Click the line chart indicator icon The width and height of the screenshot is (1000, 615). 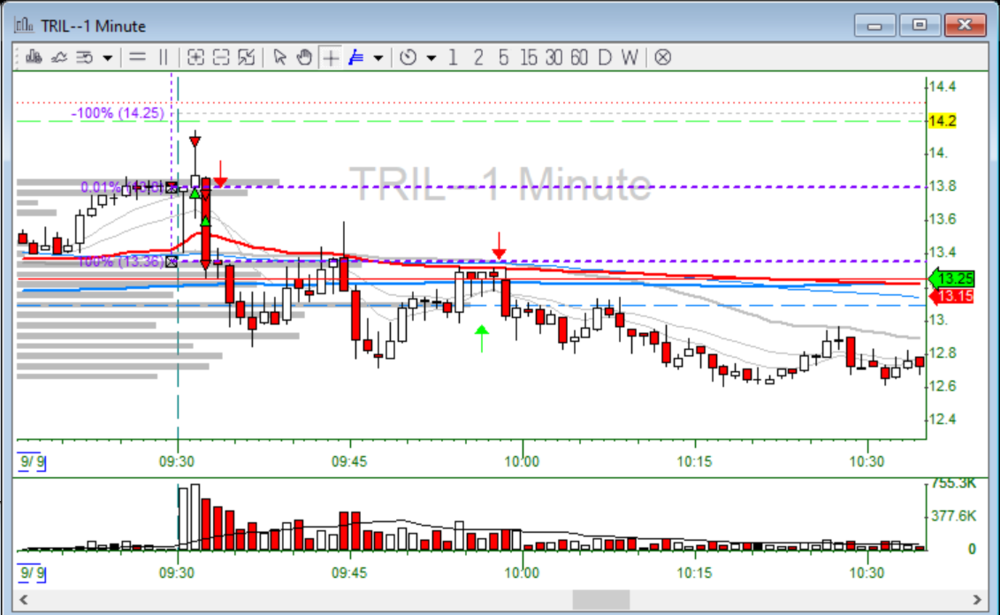point(58,57)
